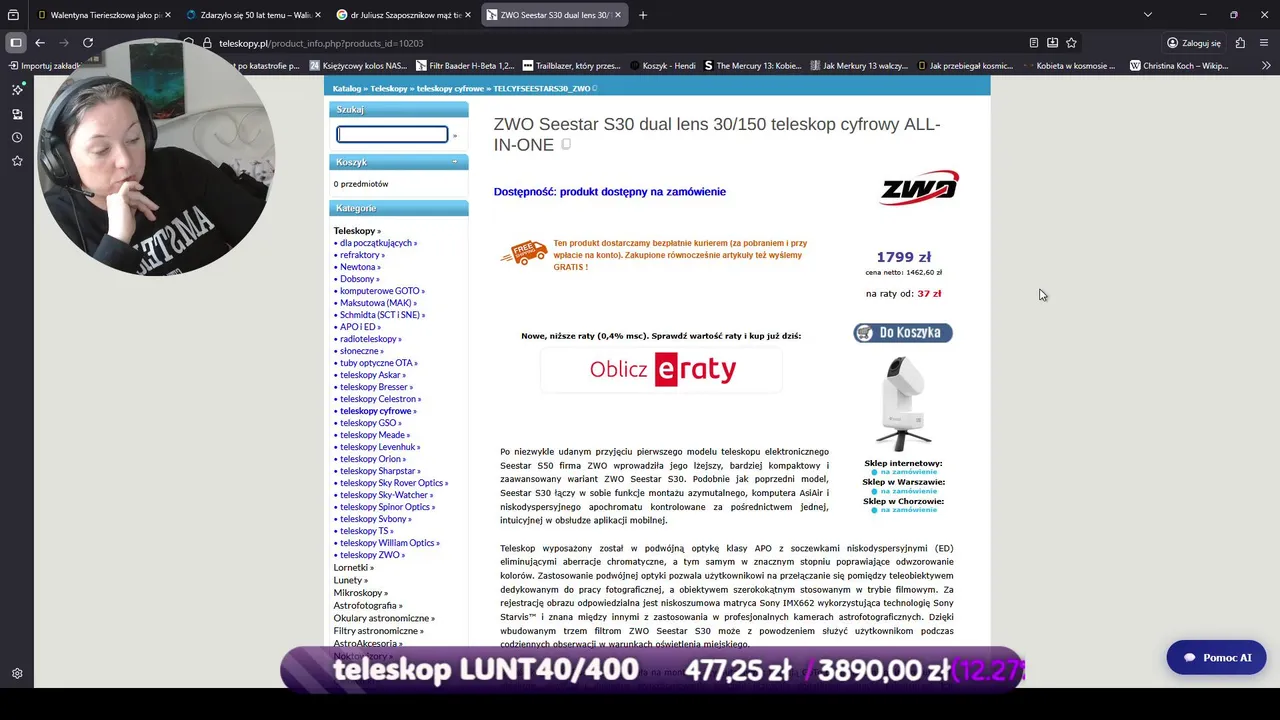Close the Zdarzyło się 50 lat temu tab

318,15
